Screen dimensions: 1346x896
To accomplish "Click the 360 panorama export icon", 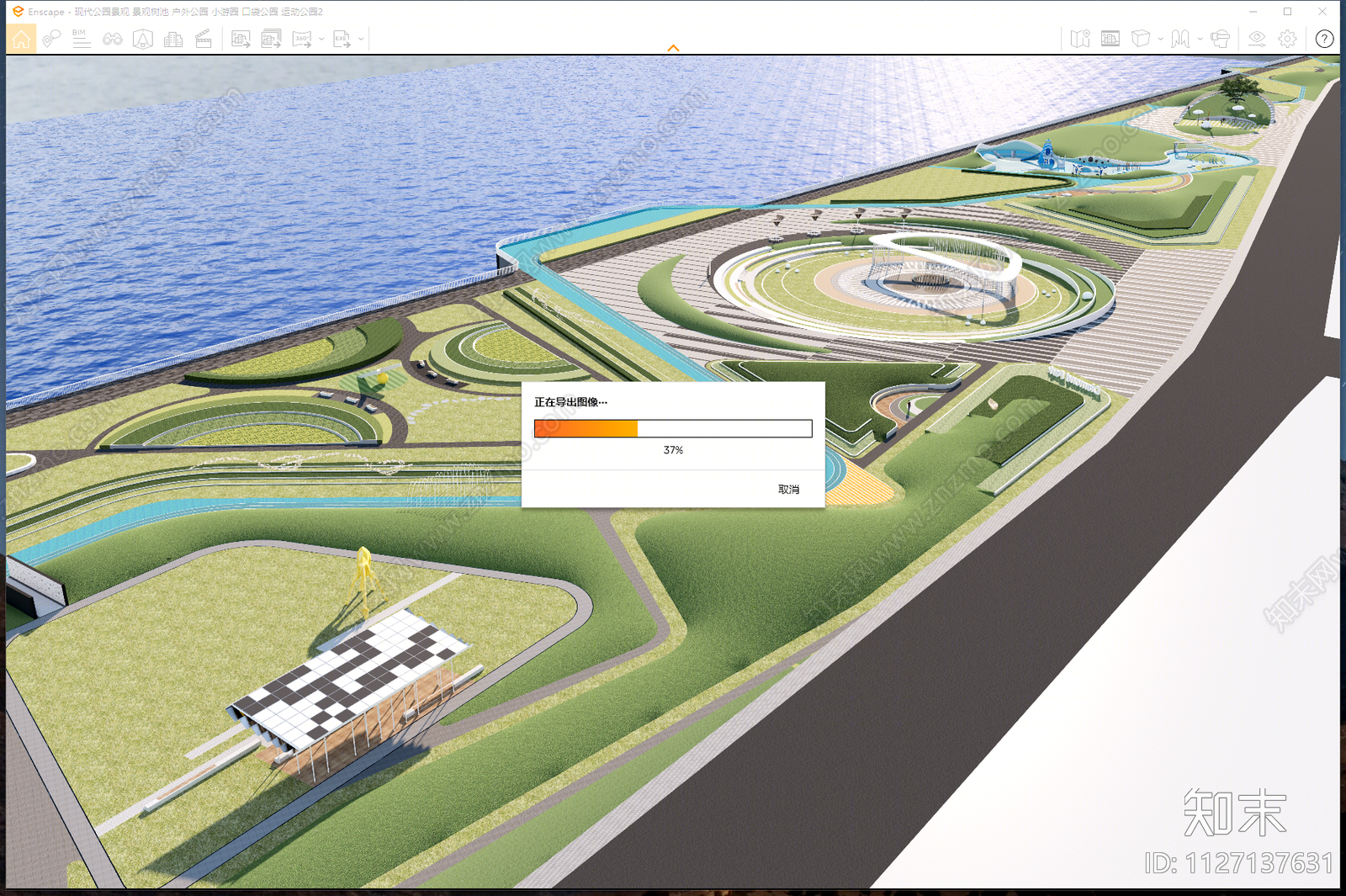I will tap(302, 39).
